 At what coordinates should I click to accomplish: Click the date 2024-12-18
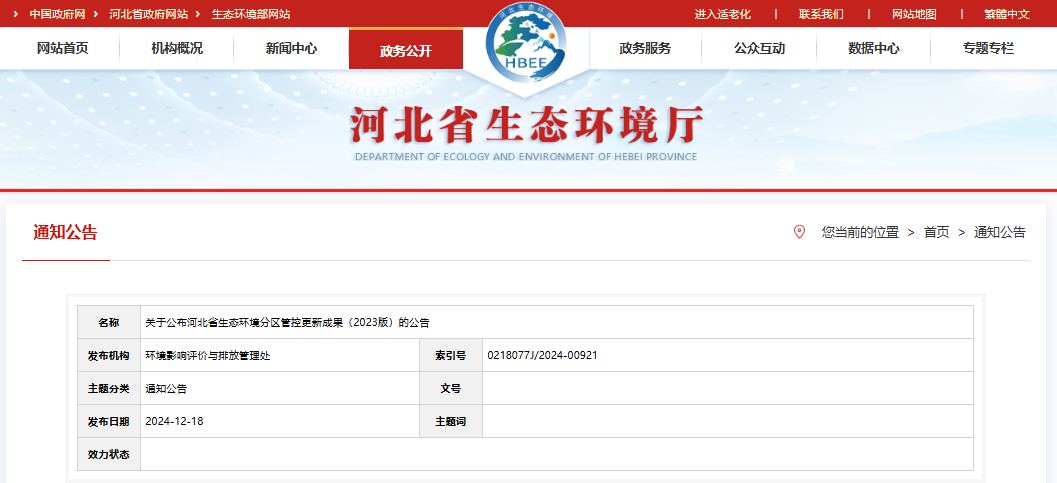tap(175, 421)
